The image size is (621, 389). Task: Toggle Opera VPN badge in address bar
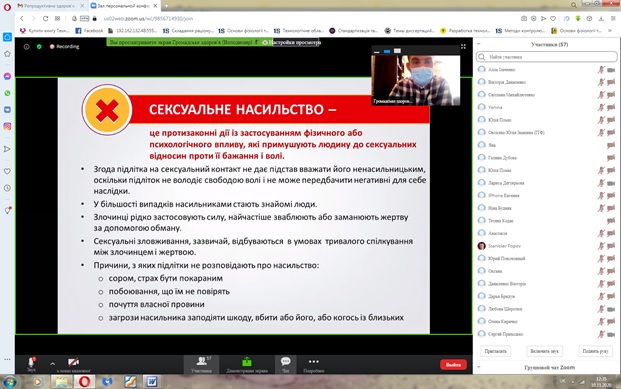84,19
